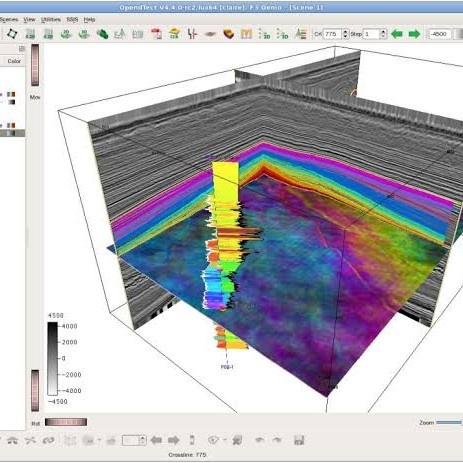Image resolution: width=463 pixels, height=463 pixels.
Task: Click the floppy disk save icon
Action: (x=299, y=440)
